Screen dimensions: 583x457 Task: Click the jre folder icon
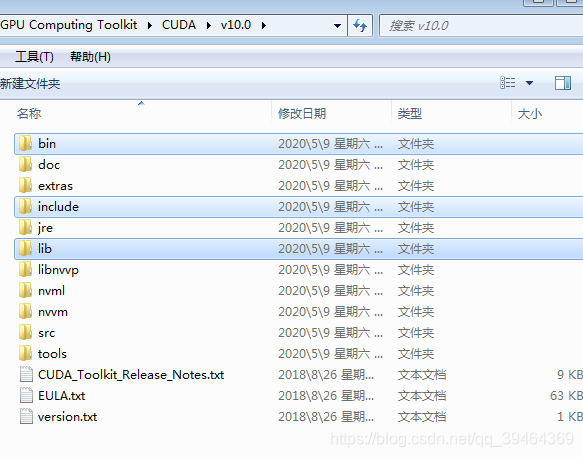(x=25, y=228)
